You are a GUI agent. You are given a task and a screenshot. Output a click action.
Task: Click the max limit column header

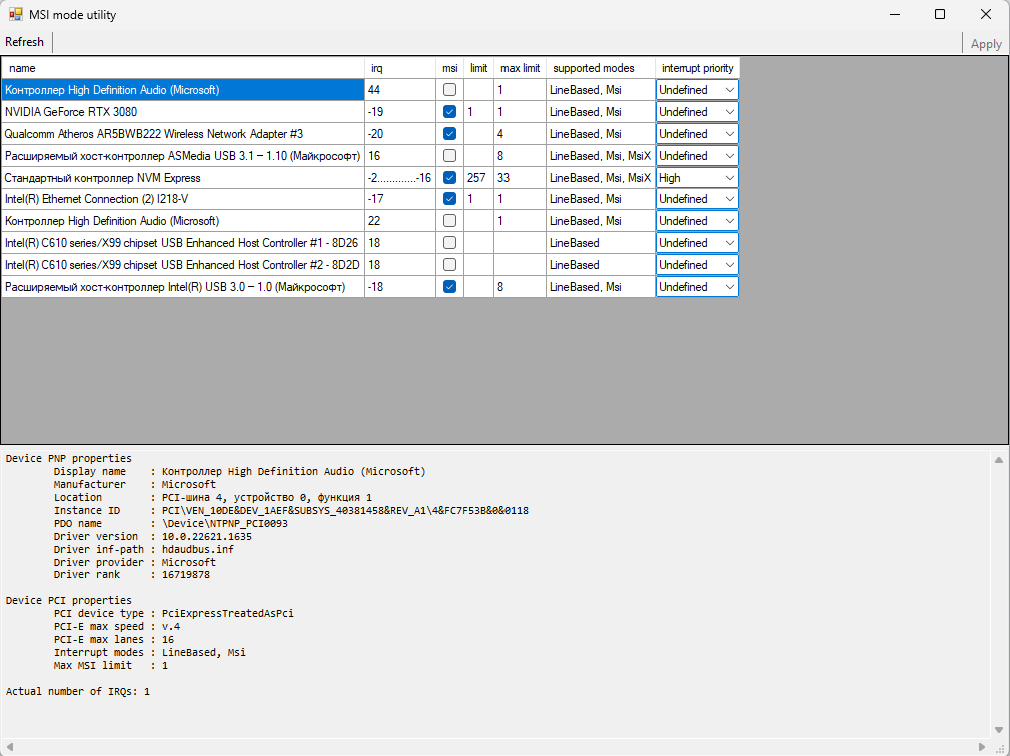coord(520,68)
